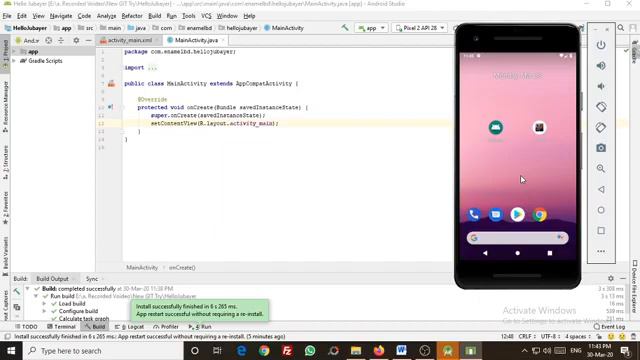Open the File menu
Viewport: 640px width, 360px height.
(7, 16)
